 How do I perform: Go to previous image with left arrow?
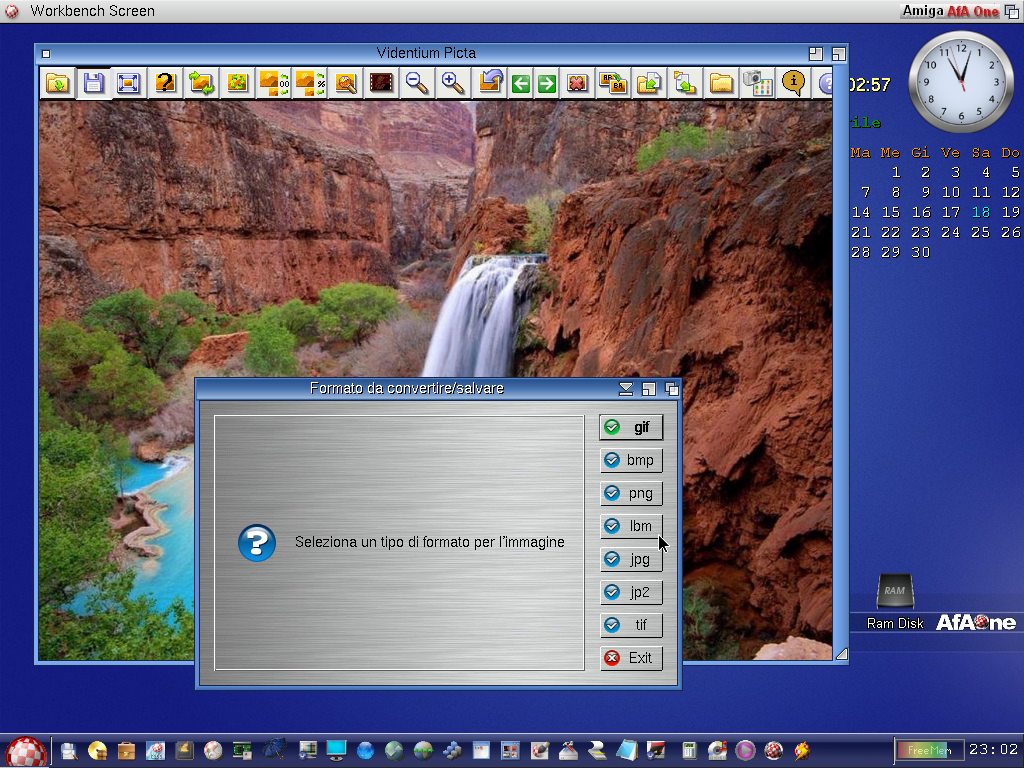pyautogui.click(x=520, y=84)
